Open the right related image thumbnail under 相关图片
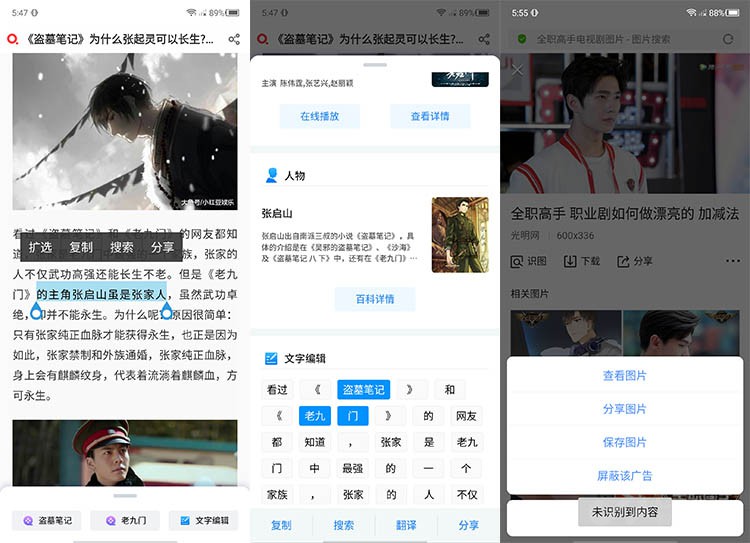 point(682,333)
